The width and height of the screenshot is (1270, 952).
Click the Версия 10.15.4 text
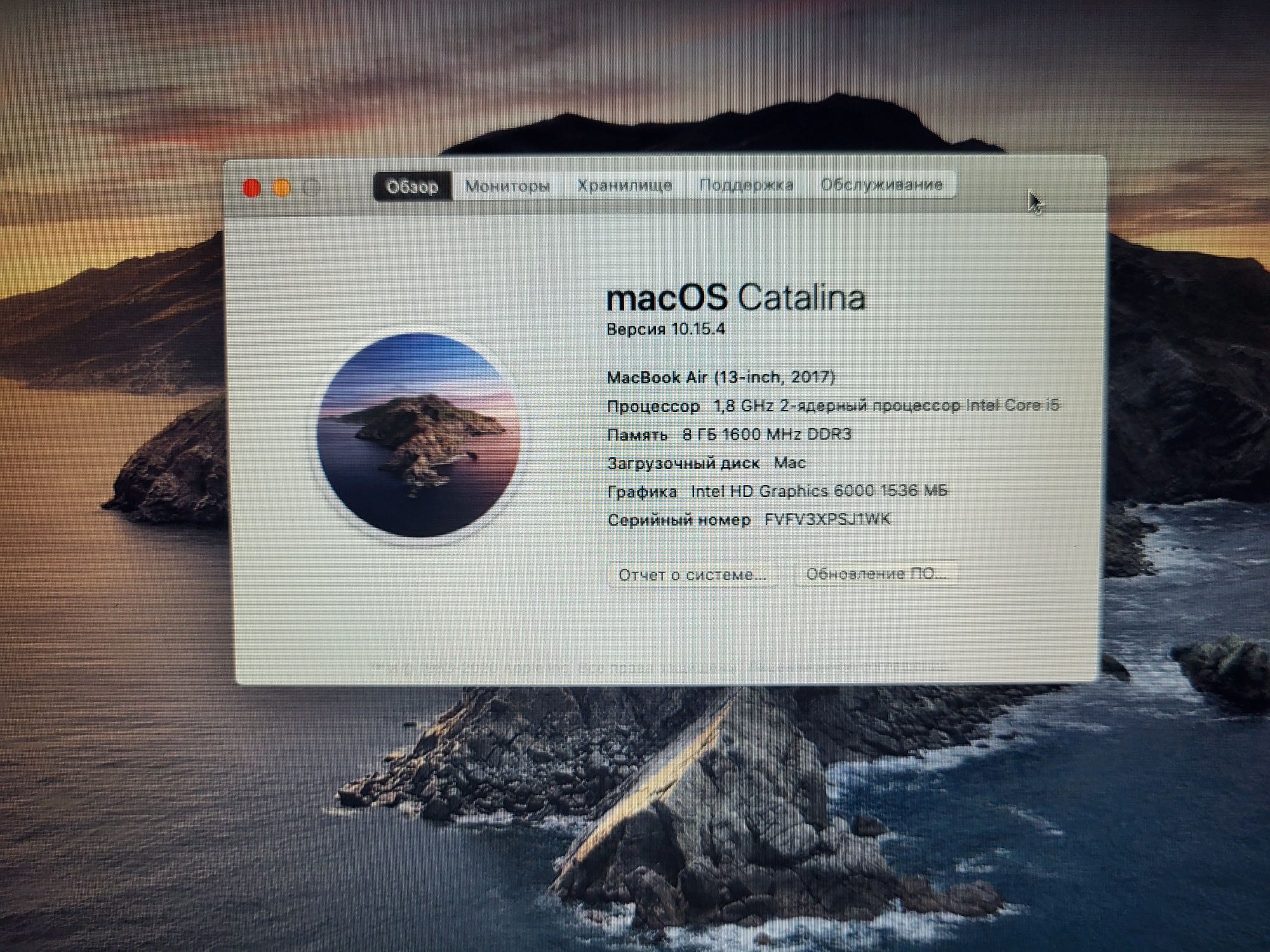665,329
